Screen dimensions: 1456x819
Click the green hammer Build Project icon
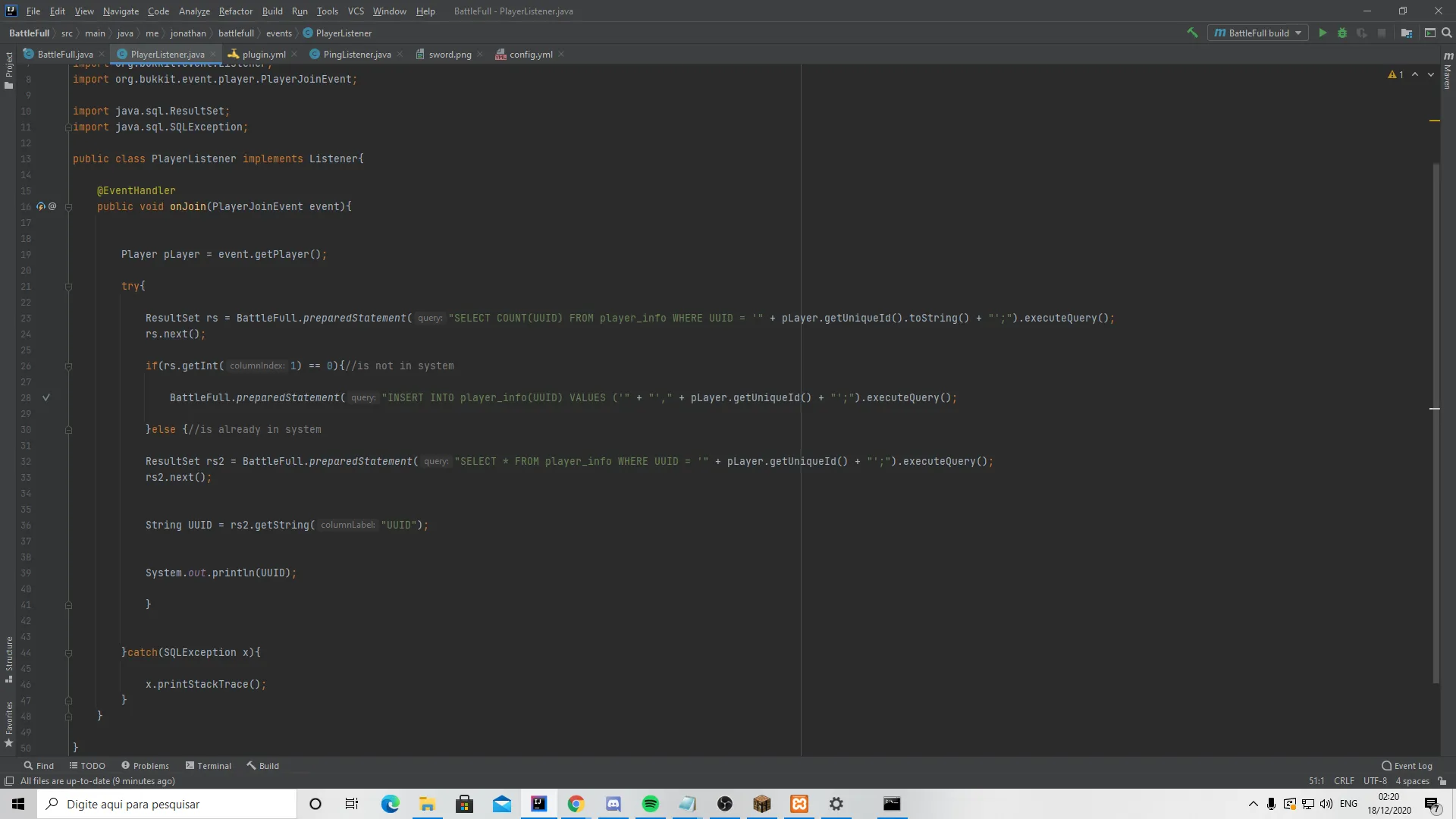[1192, 33]
